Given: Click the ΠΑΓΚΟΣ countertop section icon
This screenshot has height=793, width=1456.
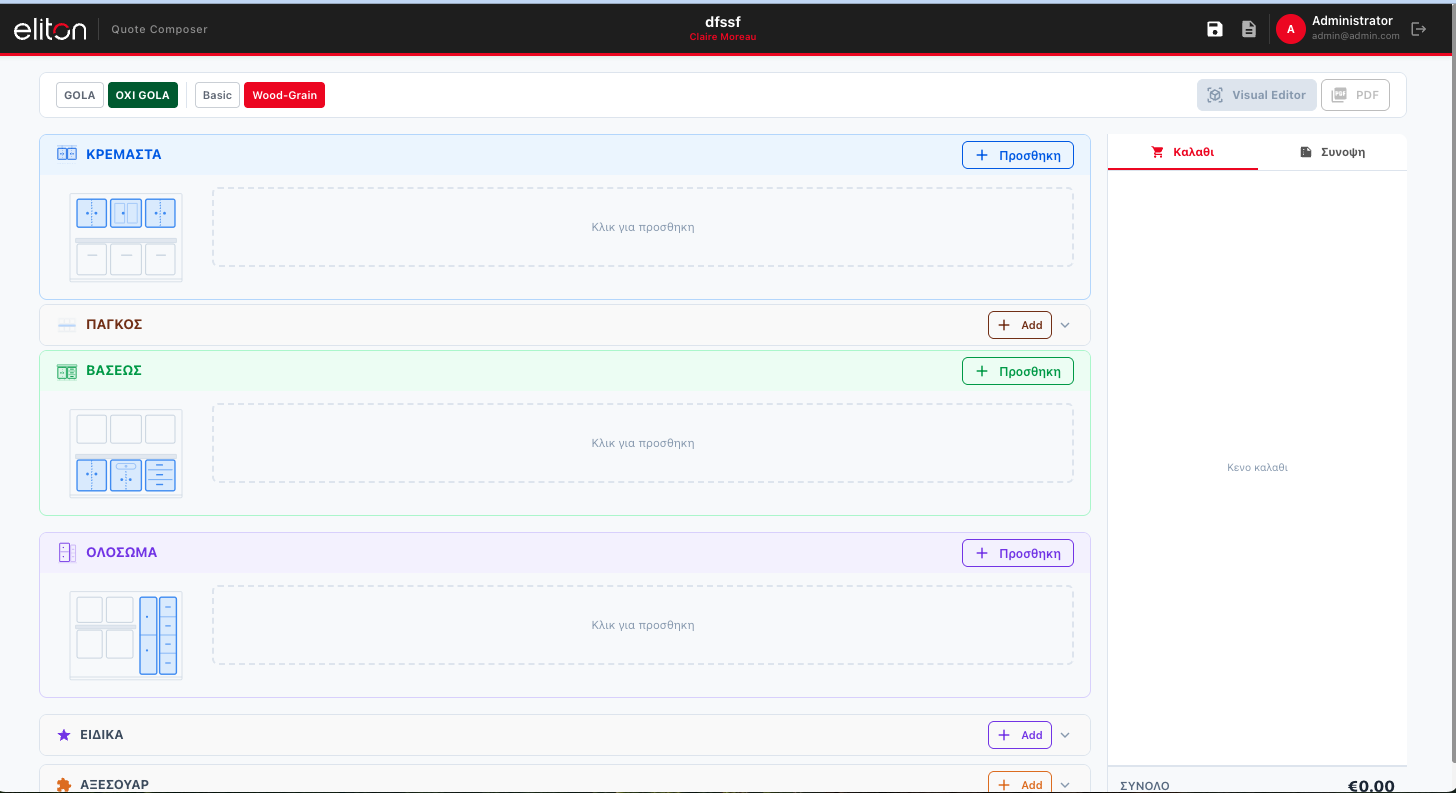Looking at the screenshot, I should [67, 325].
